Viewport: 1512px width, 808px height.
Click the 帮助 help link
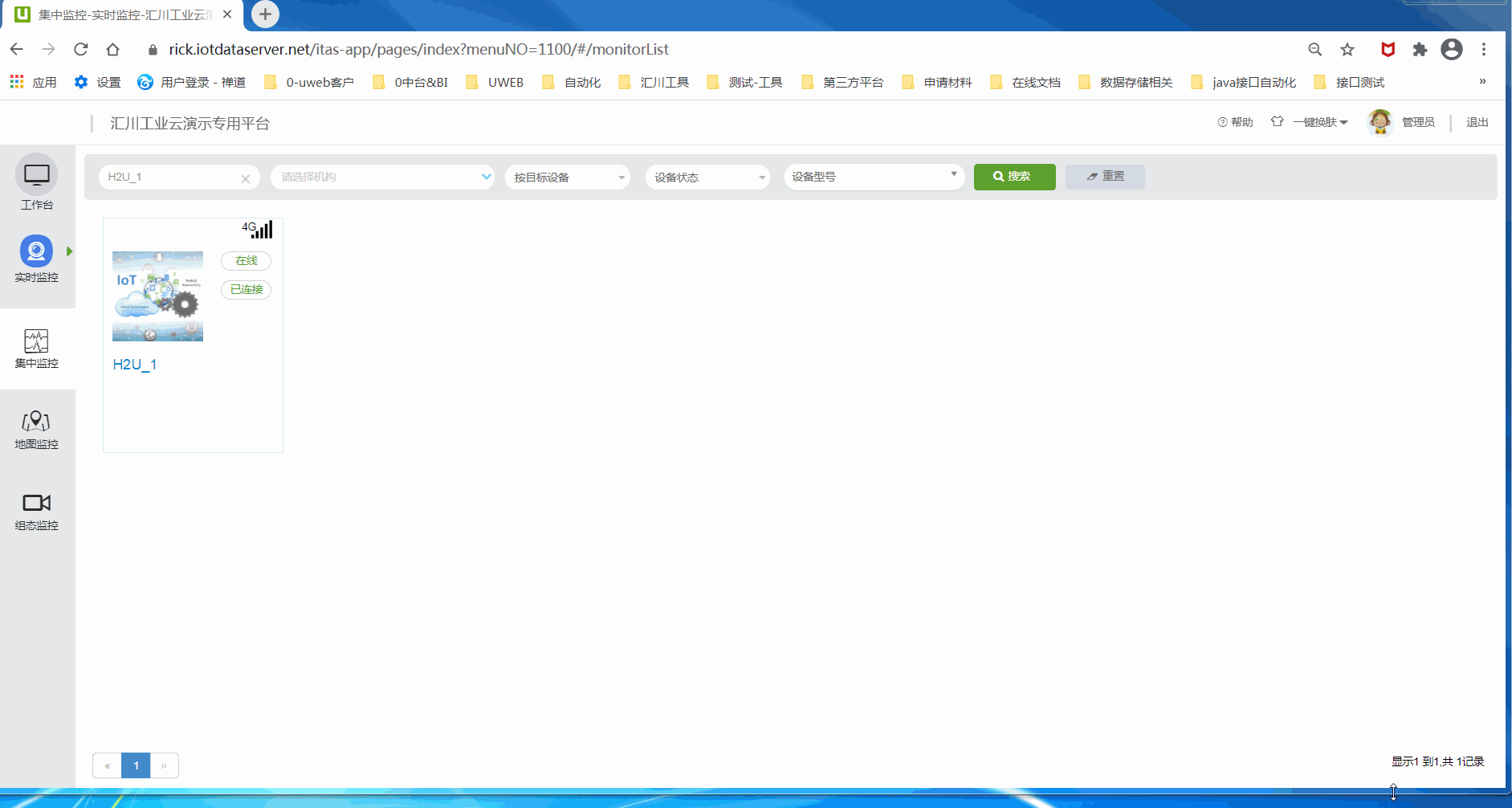coord(1235,122)
